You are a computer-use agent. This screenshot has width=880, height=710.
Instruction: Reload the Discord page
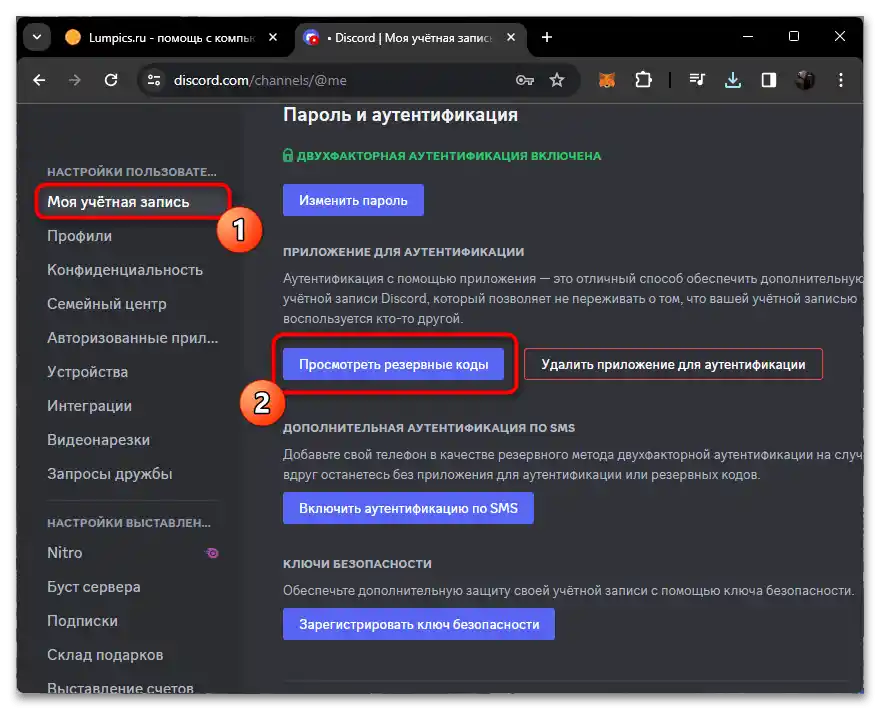point(112,80)
